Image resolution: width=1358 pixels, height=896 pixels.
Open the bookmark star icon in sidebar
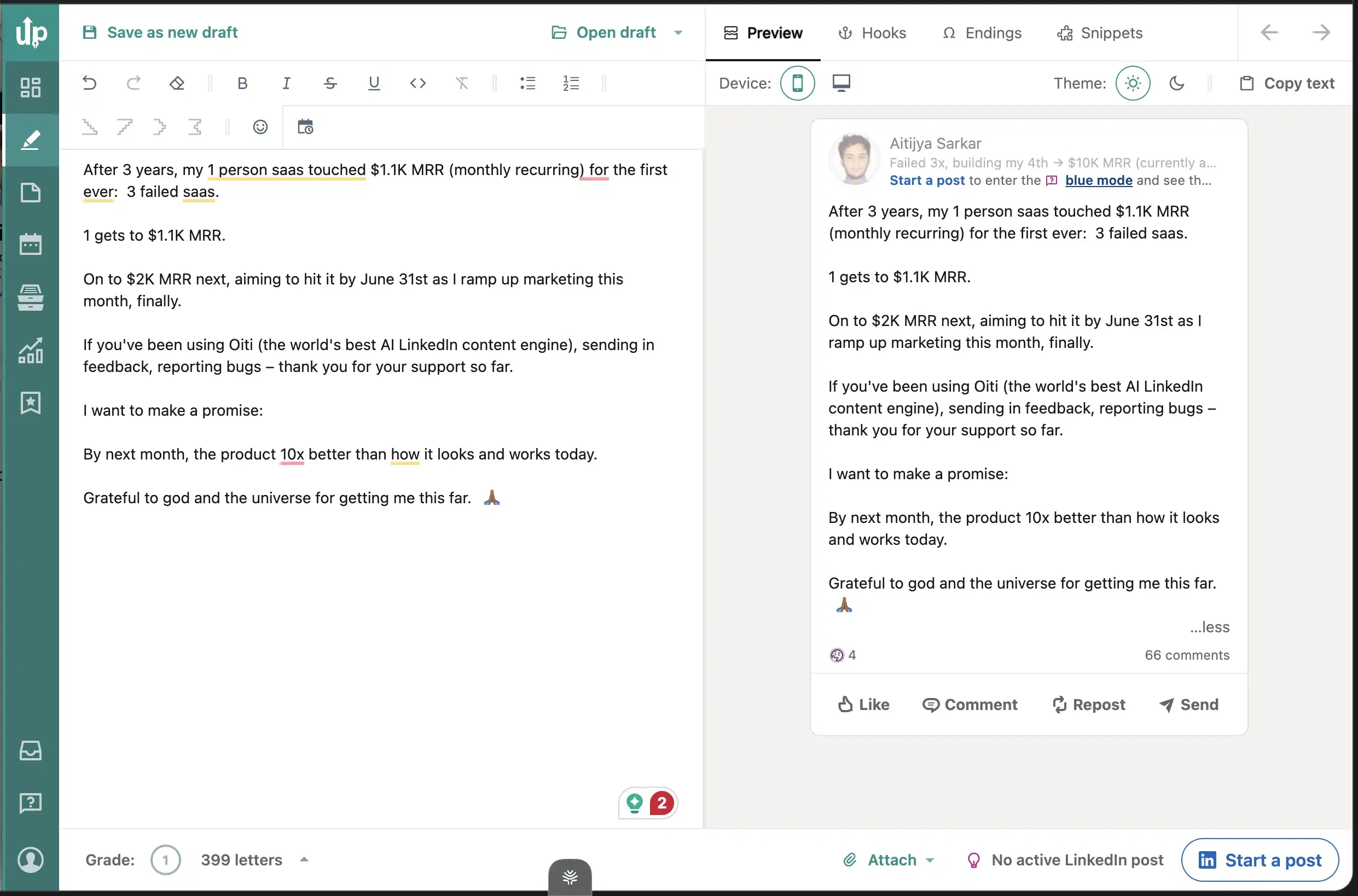point(30,403)
